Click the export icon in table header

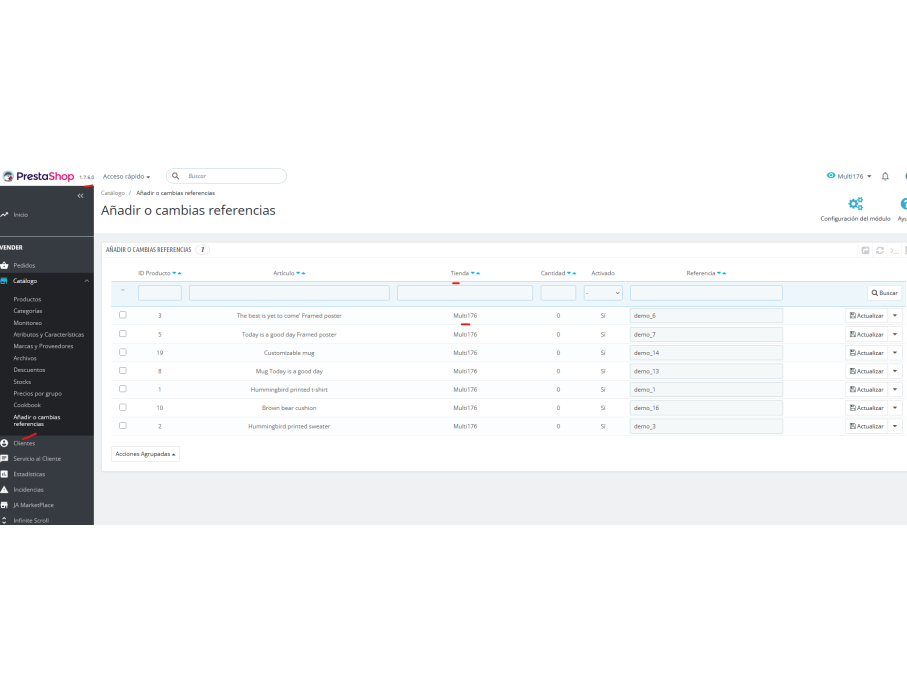tap(865, 250)
